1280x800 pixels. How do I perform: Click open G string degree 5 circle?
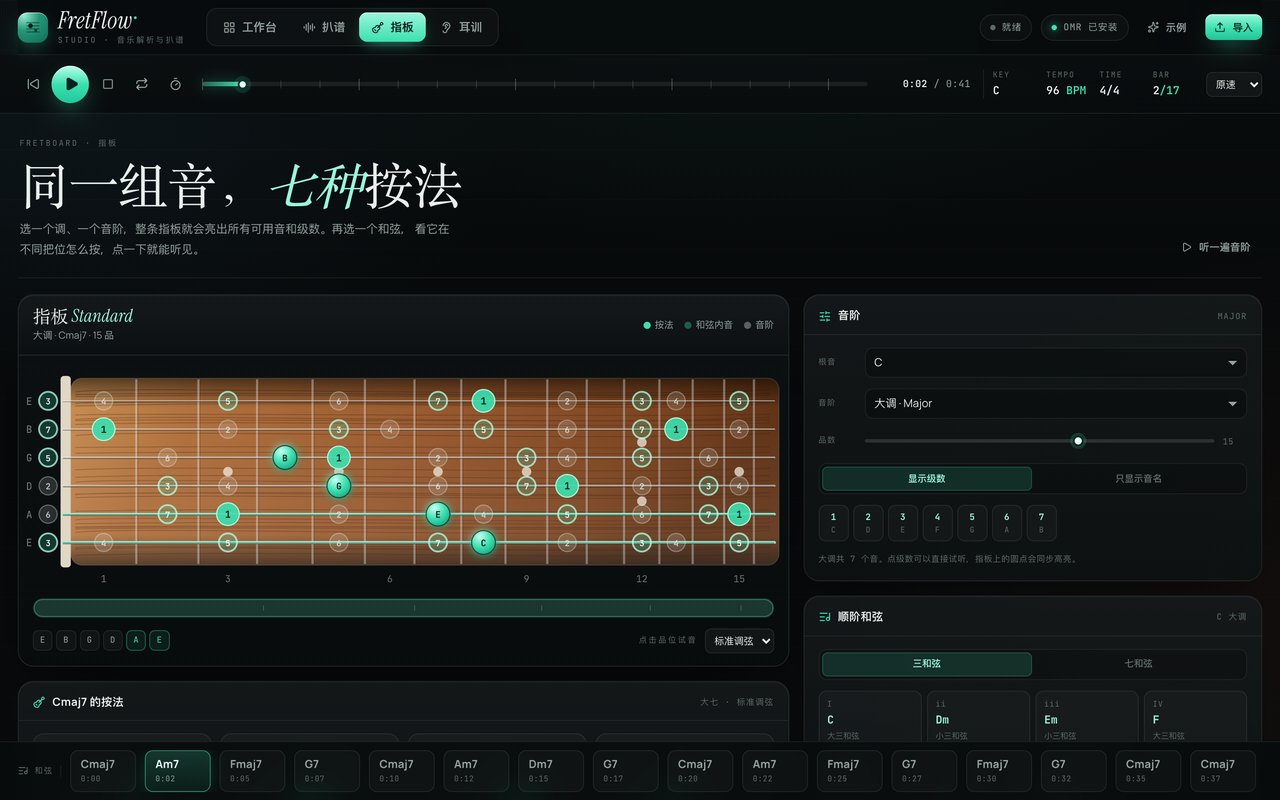point(48,458)
